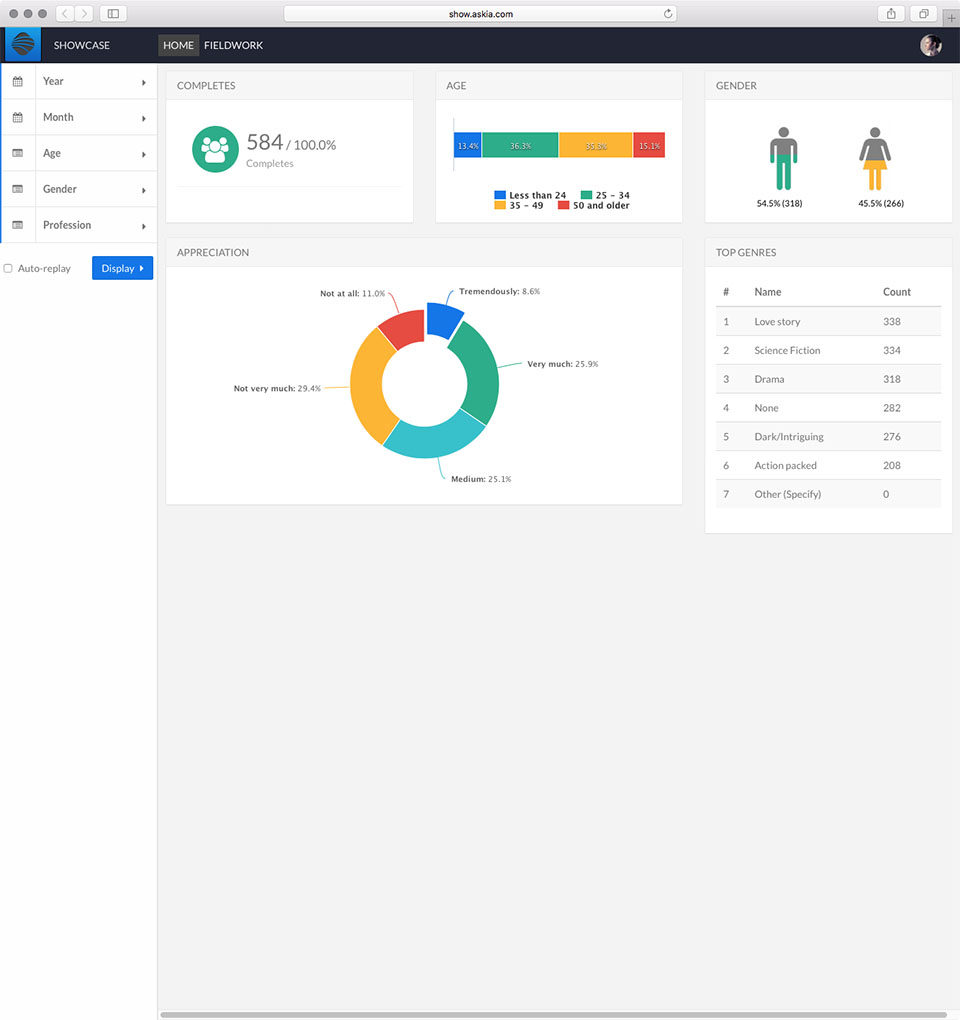Image resolution: width=960 pixels, height=1020 pixels.
Task: Toggle the 50 and older legend item
Action: click(x=594, y=206)
